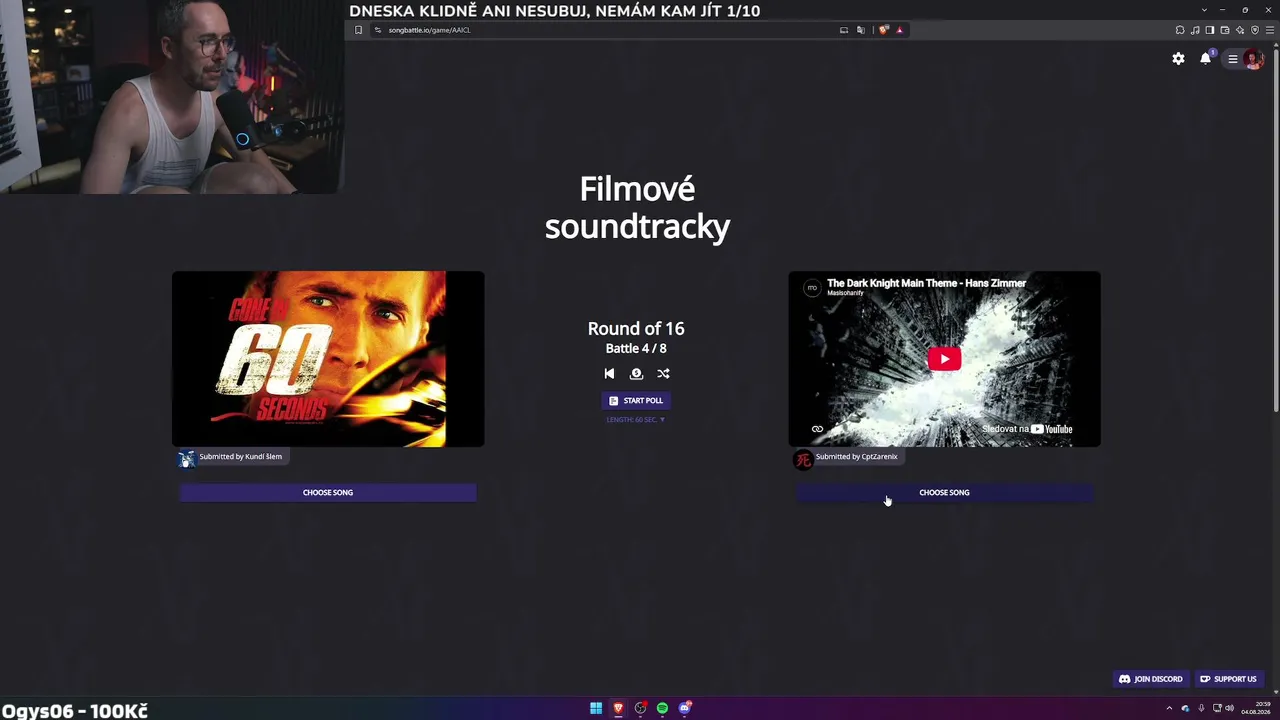Open the Brave Leo AI icon

pos(1240,30)
